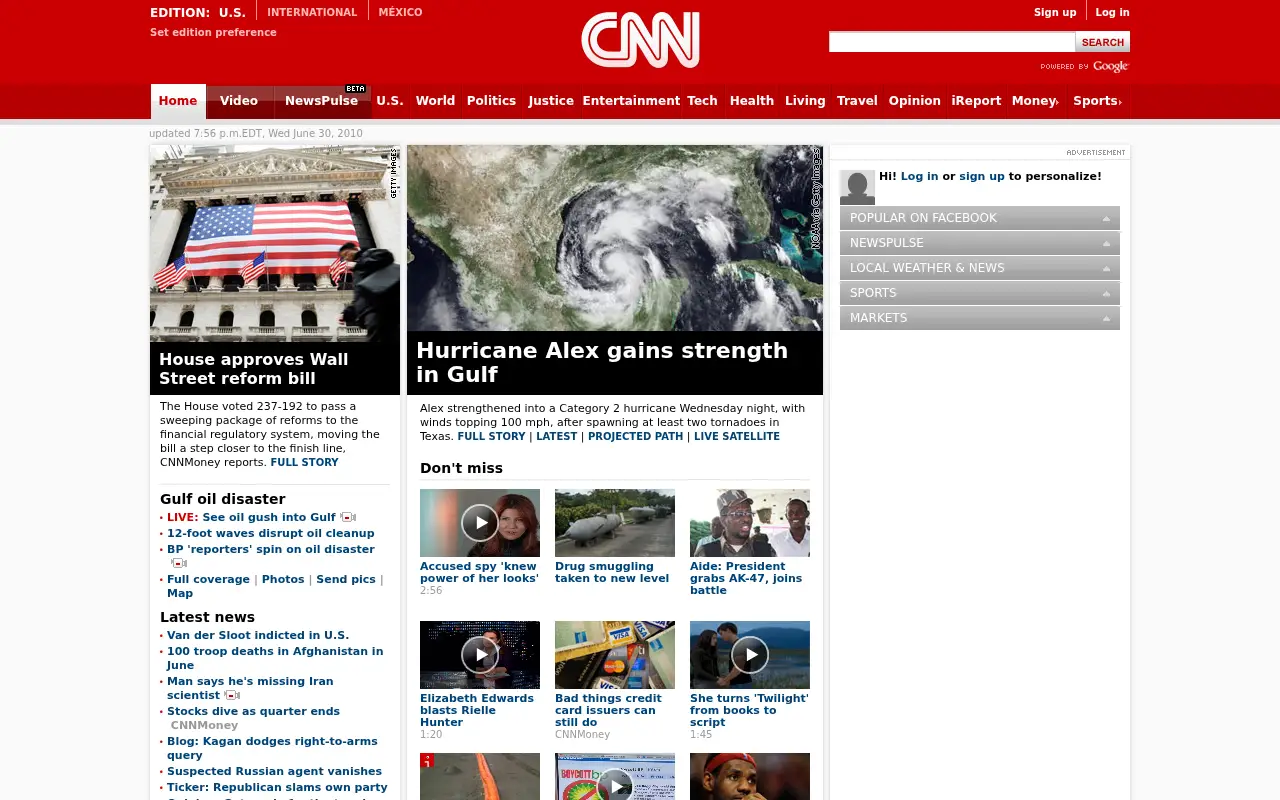Expand the NewsPulse sidebar panel

point(980,243)
